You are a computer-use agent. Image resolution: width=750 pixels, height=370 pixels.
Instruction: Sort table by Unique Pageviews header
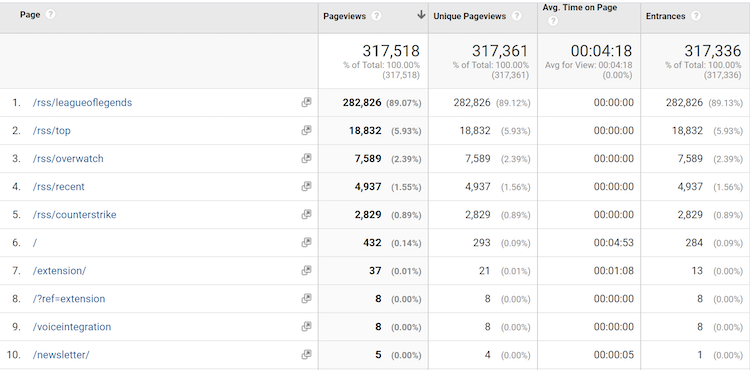[x=469, y=16]
